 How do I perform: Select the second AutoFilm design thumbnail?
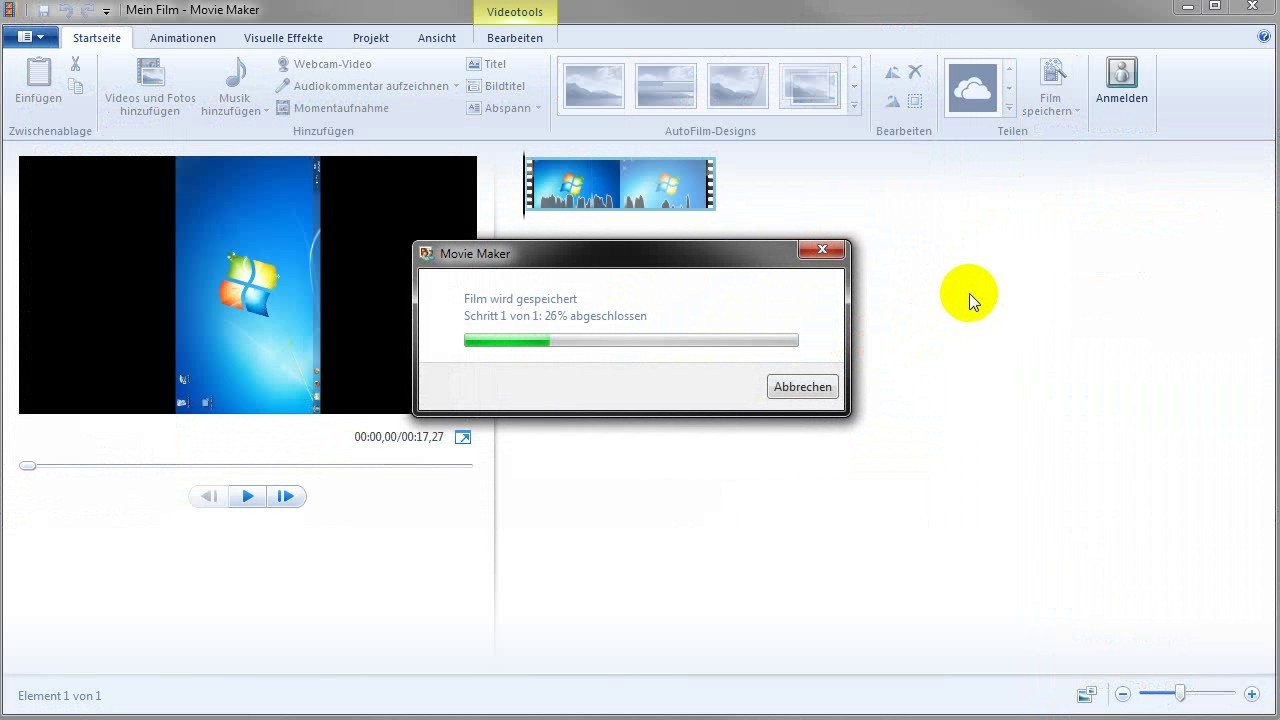point(666,86)
